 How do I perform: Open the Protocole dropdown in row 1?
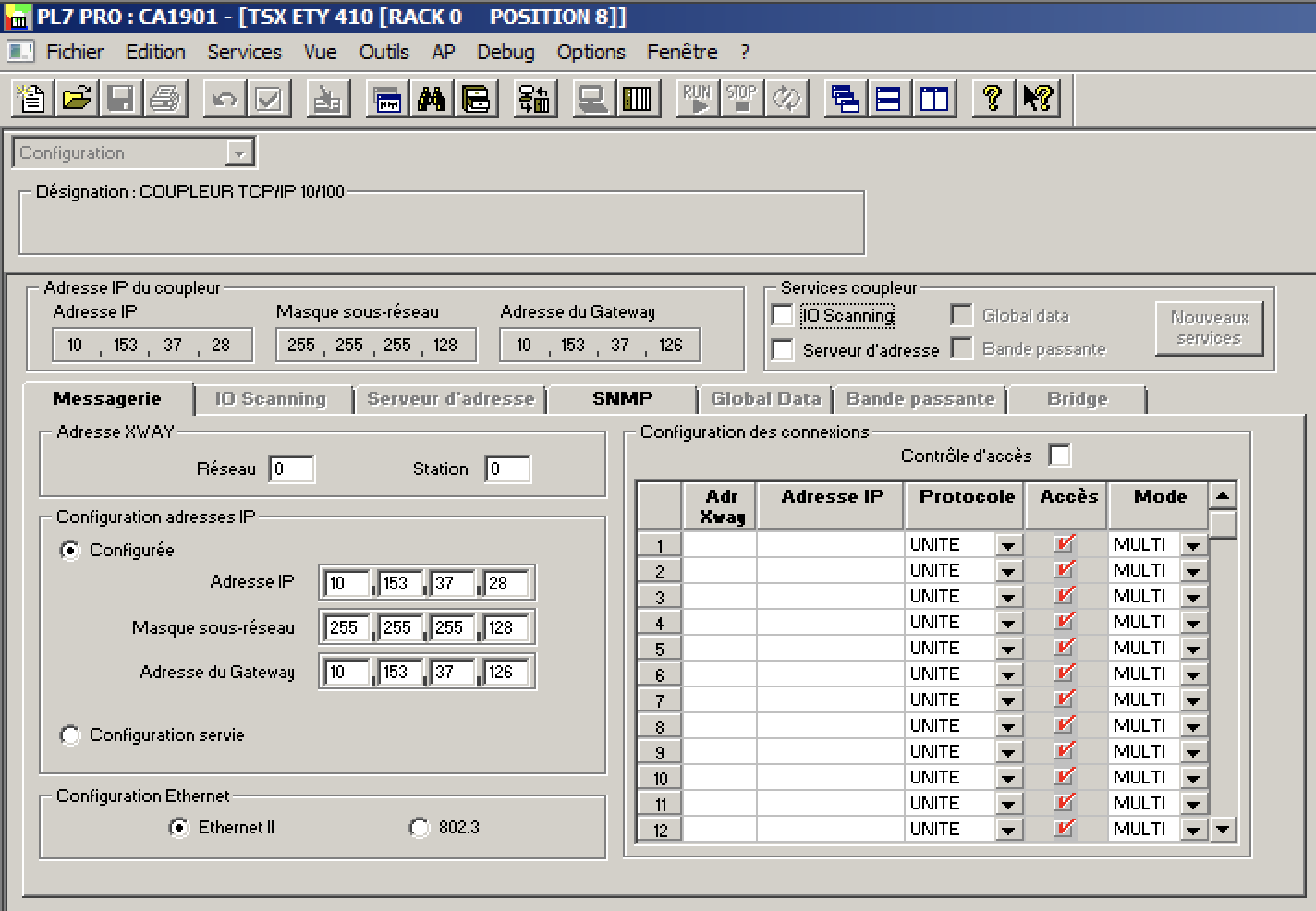click(1007, 545)
